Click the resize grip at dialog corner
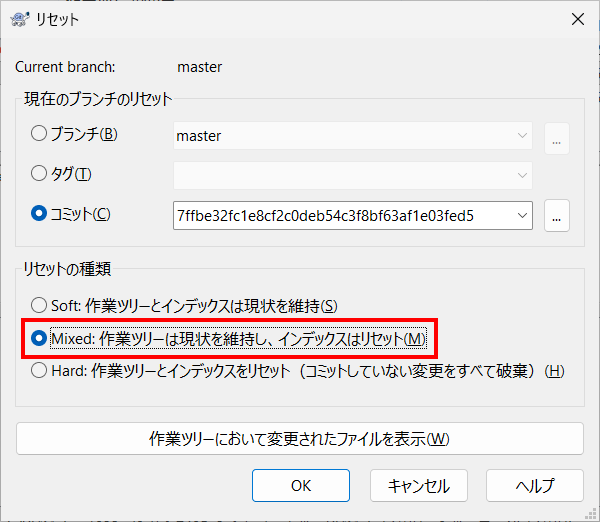The width and height of the screenshot is (600, 522). (593, 514)
